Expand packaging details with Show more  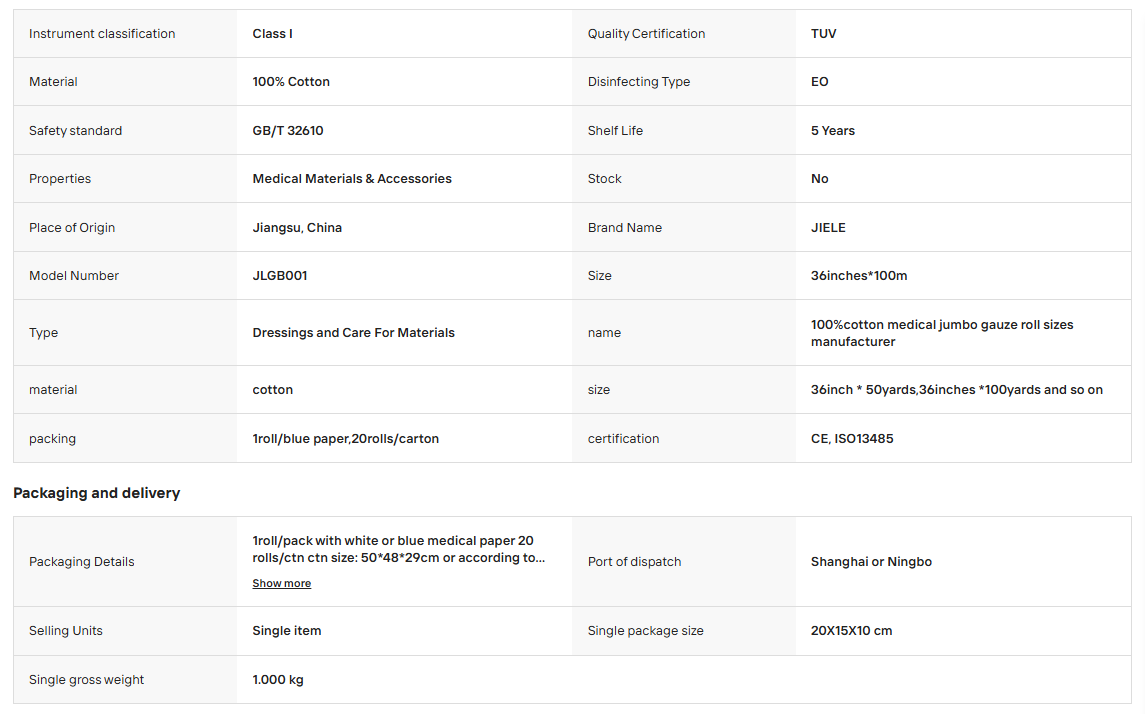(x=281, y=583)
